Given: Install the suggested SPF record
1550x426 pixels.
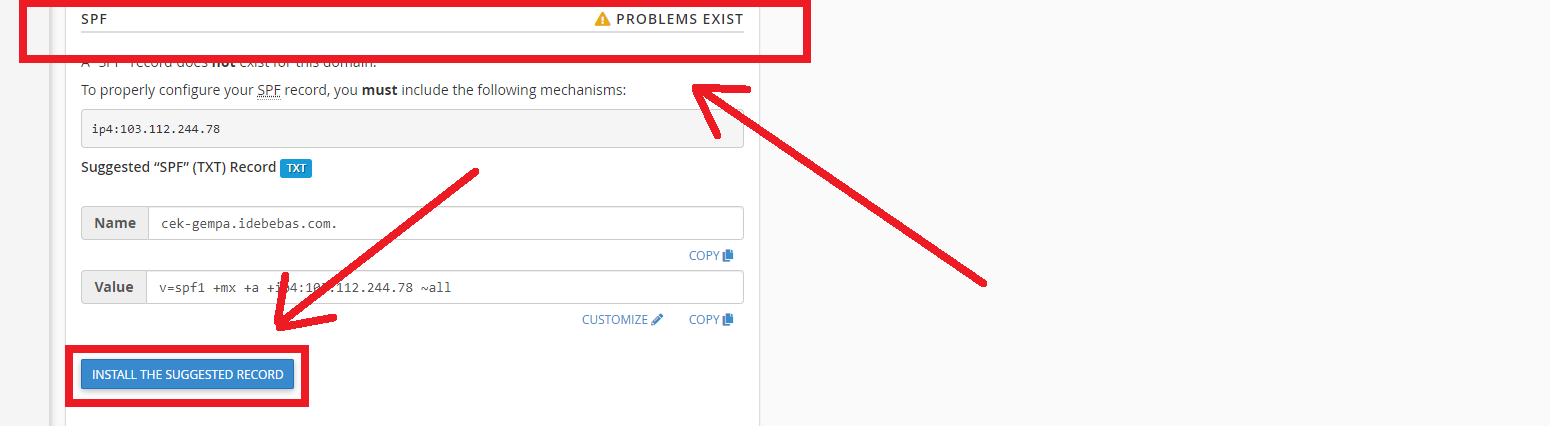Looking at the screenshot, I should (187, 375).
